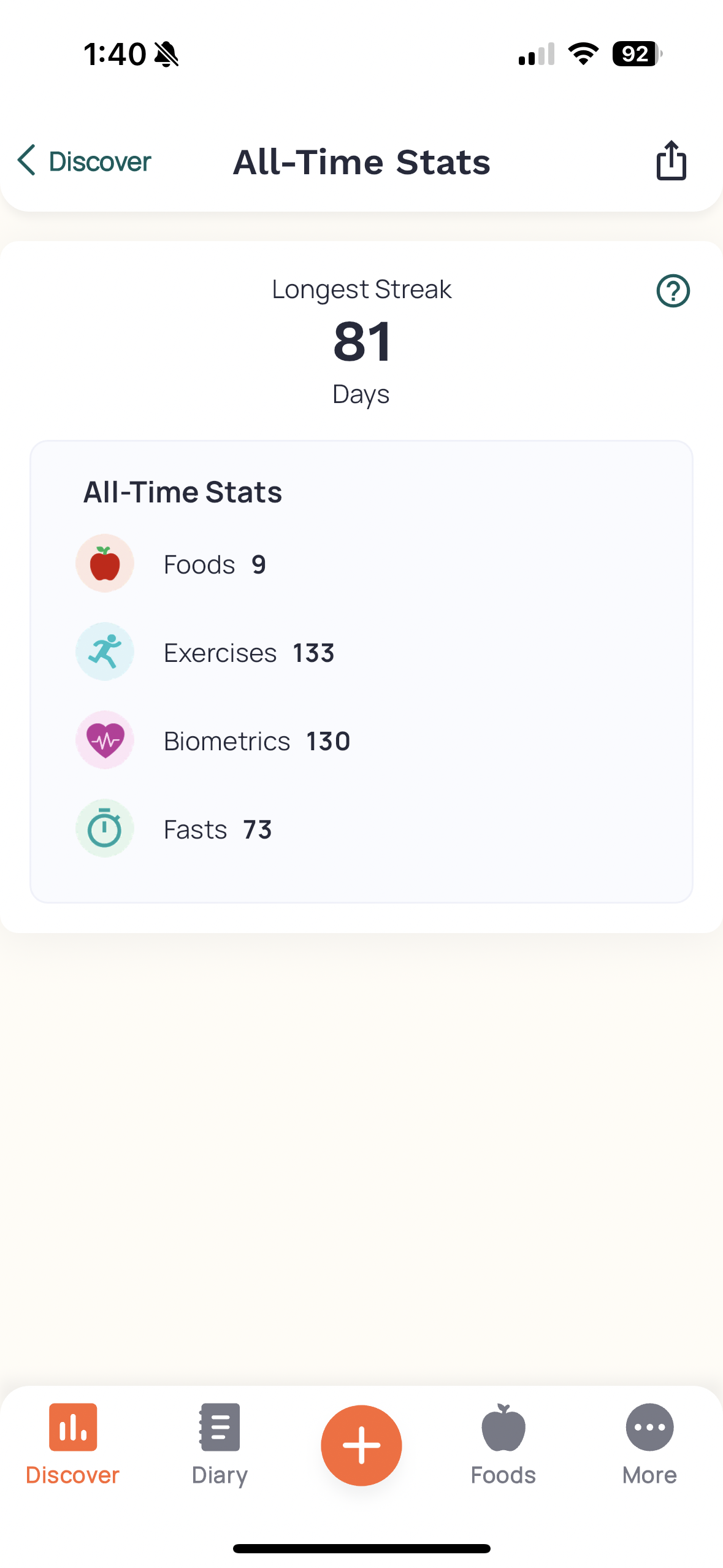Tap the running figure Exercises icon
This screenshot has height=1568, width=723.
(105, 651)
